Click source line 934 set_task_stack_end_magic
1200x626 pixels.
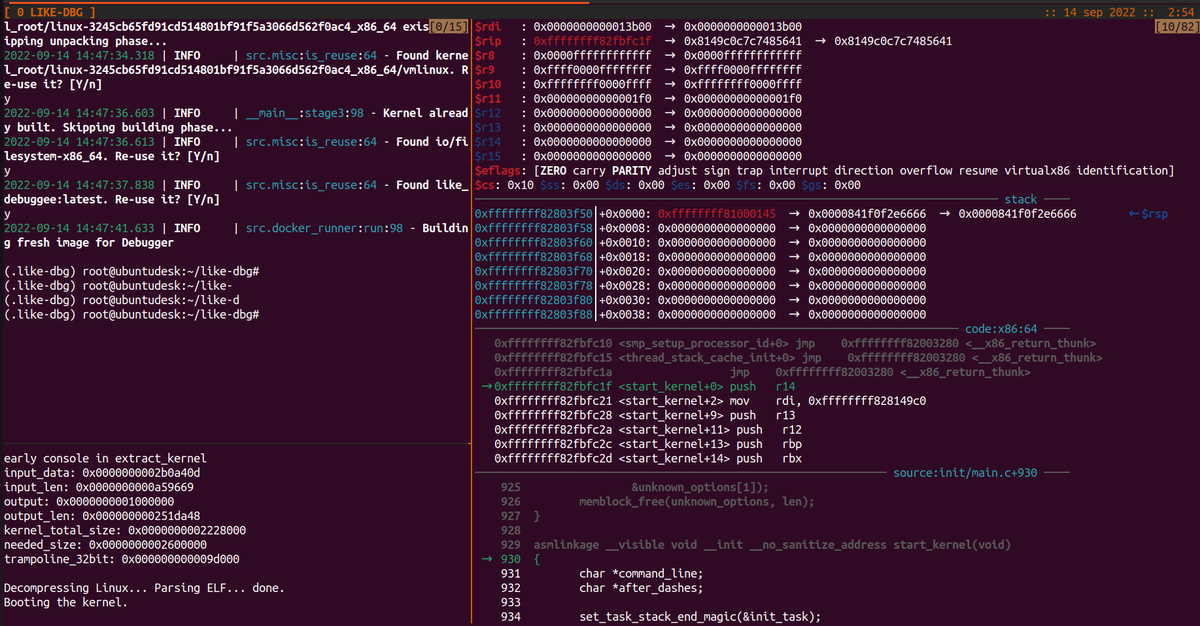pos(700,617)
